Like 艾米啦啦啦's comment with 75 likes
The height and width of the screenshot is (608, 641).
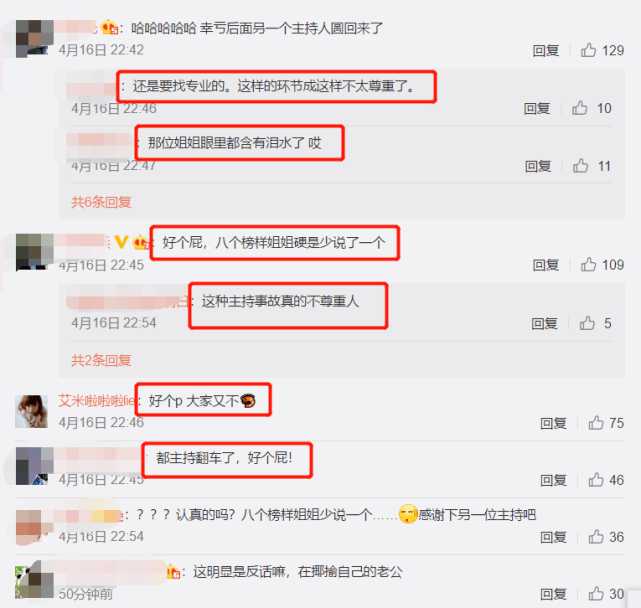596,423
